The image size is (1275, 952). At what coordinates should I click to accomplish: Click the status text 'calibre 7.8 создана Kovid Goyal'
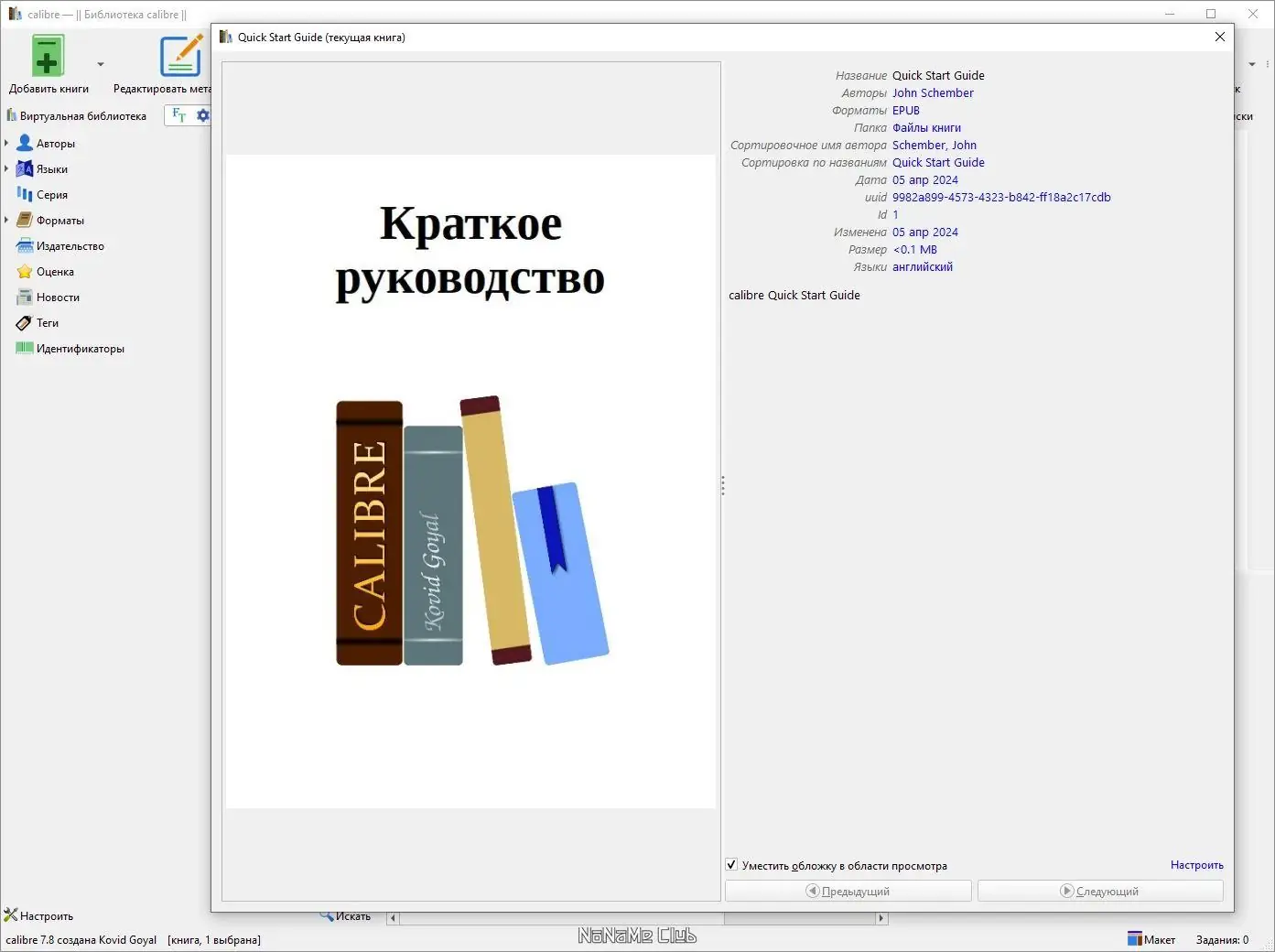point(81,940)
